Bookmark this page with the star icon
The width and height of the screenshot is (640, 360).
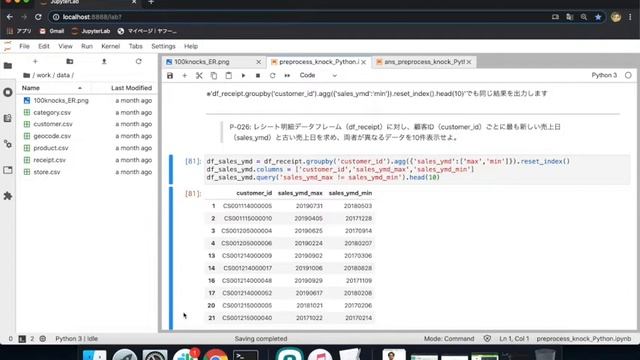click(598, 17)
